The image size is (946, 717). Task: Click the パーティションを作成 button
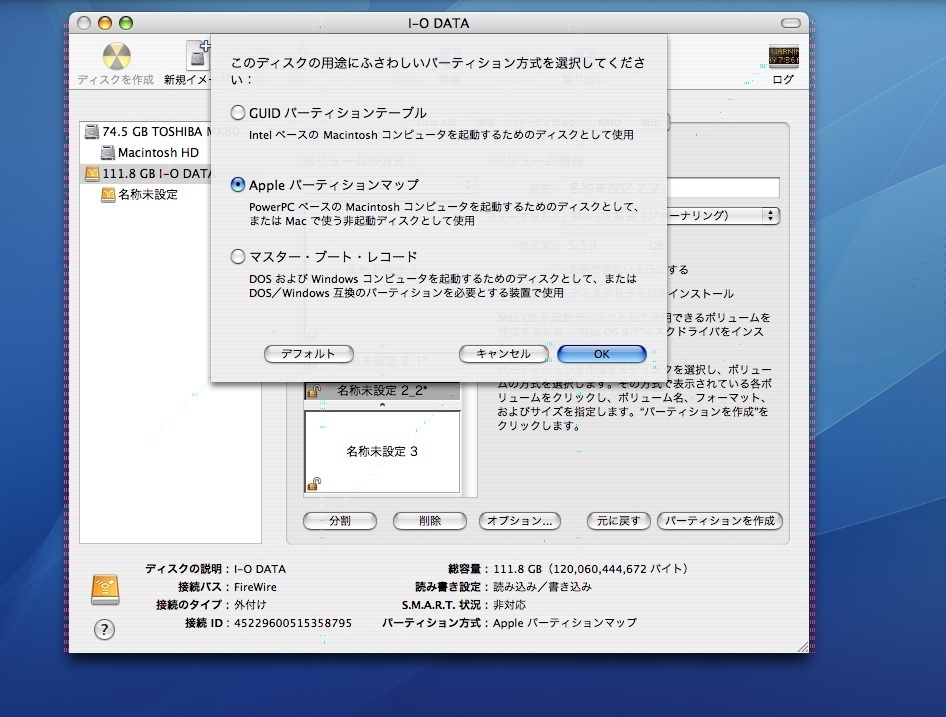click(720, 521)
